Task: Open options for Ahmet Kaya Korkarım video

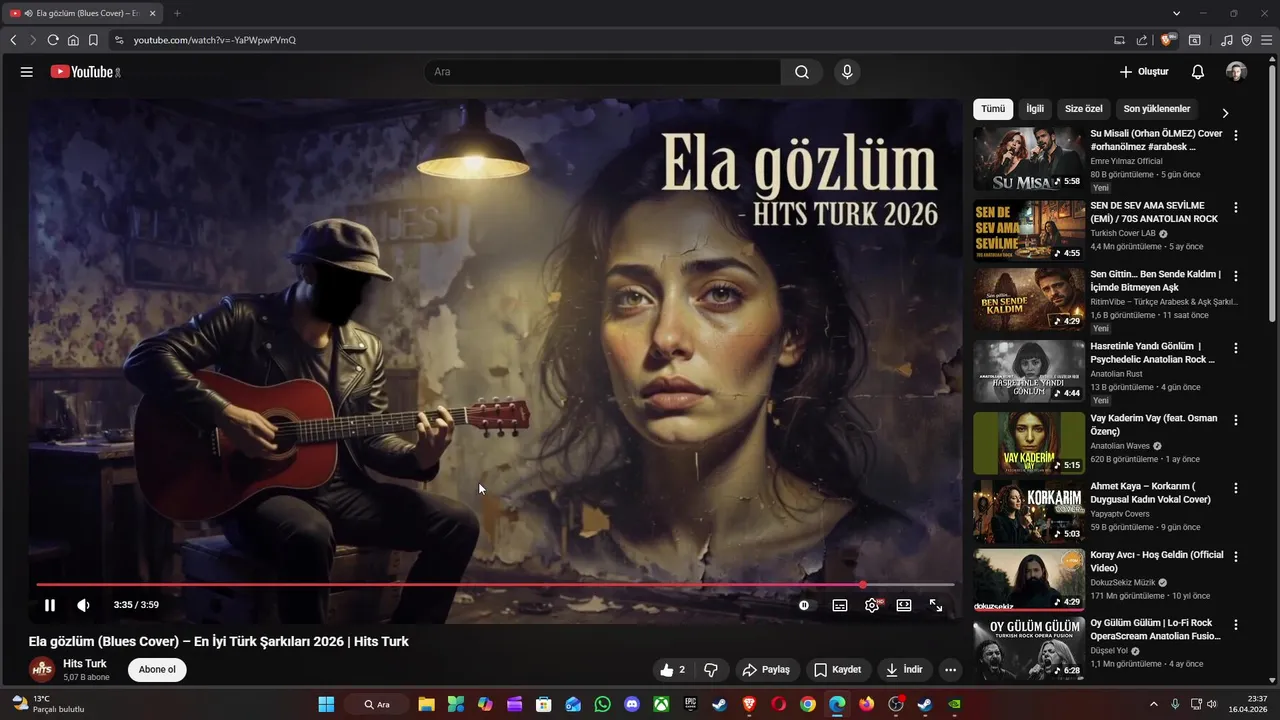Action: coord(1236,488)
